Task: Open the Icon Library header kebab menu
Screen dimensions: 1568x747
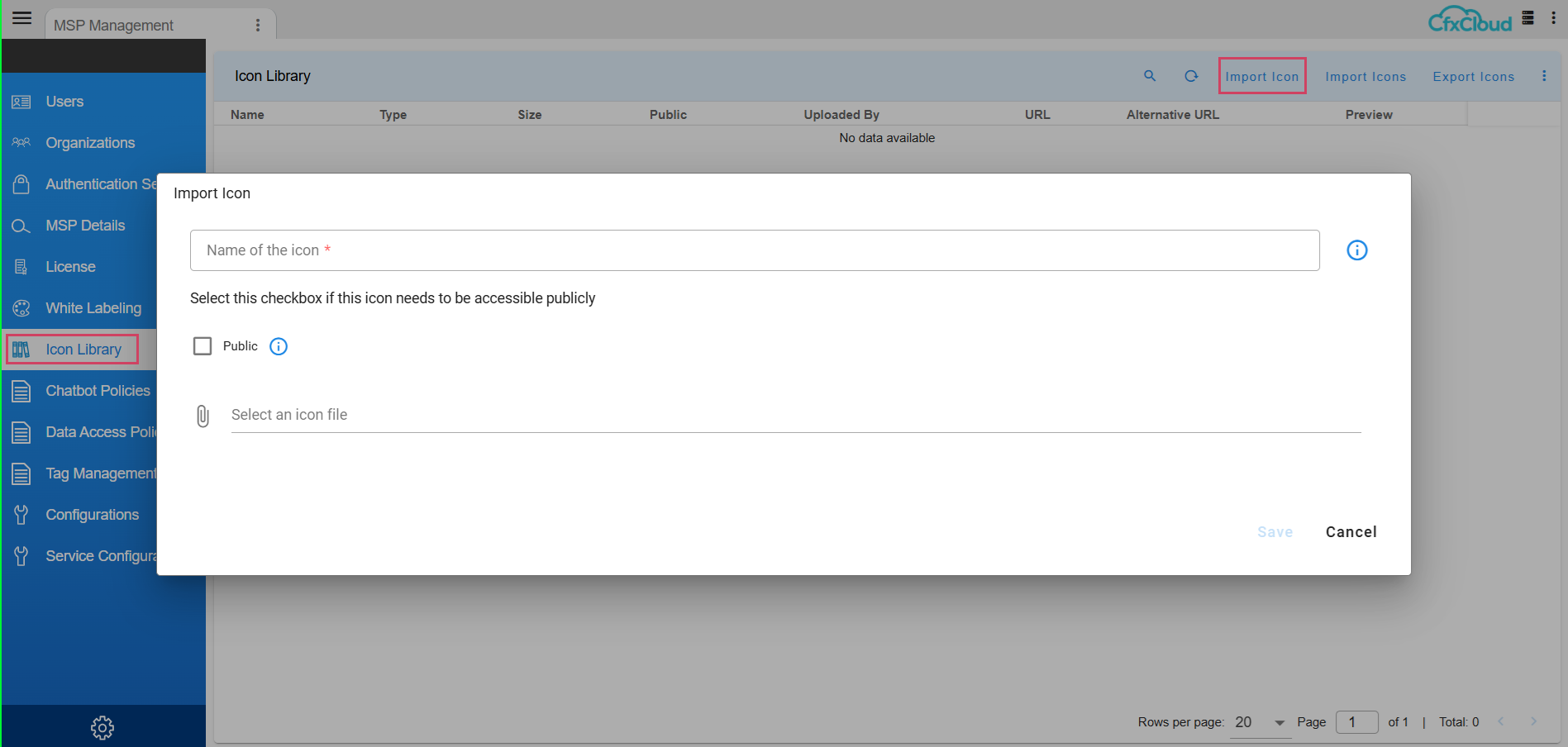Action: point(1543,76)
